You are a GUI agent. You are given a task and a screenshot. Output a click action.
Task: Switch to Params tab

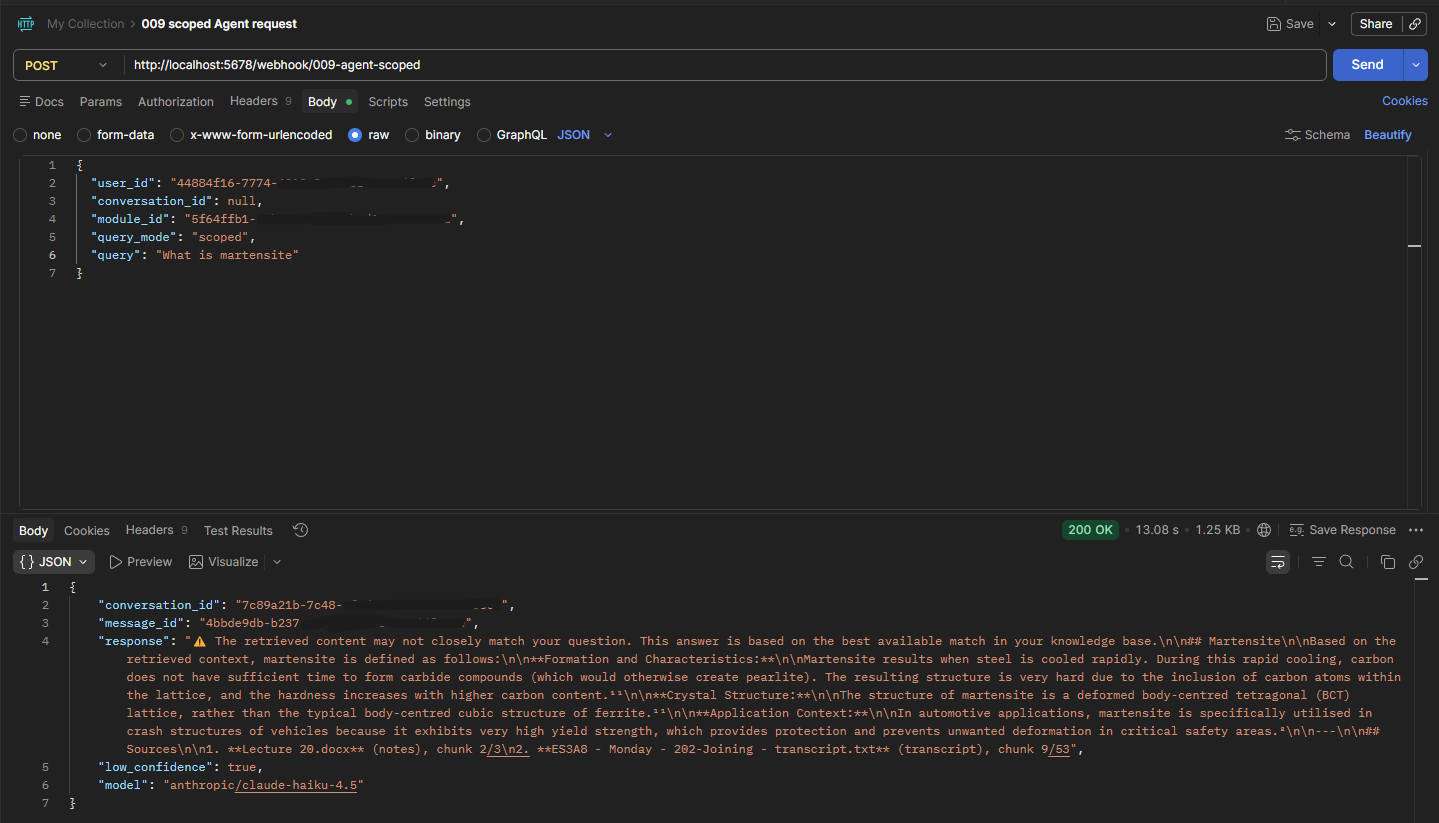pyautogui.click(x=101, y=102)
